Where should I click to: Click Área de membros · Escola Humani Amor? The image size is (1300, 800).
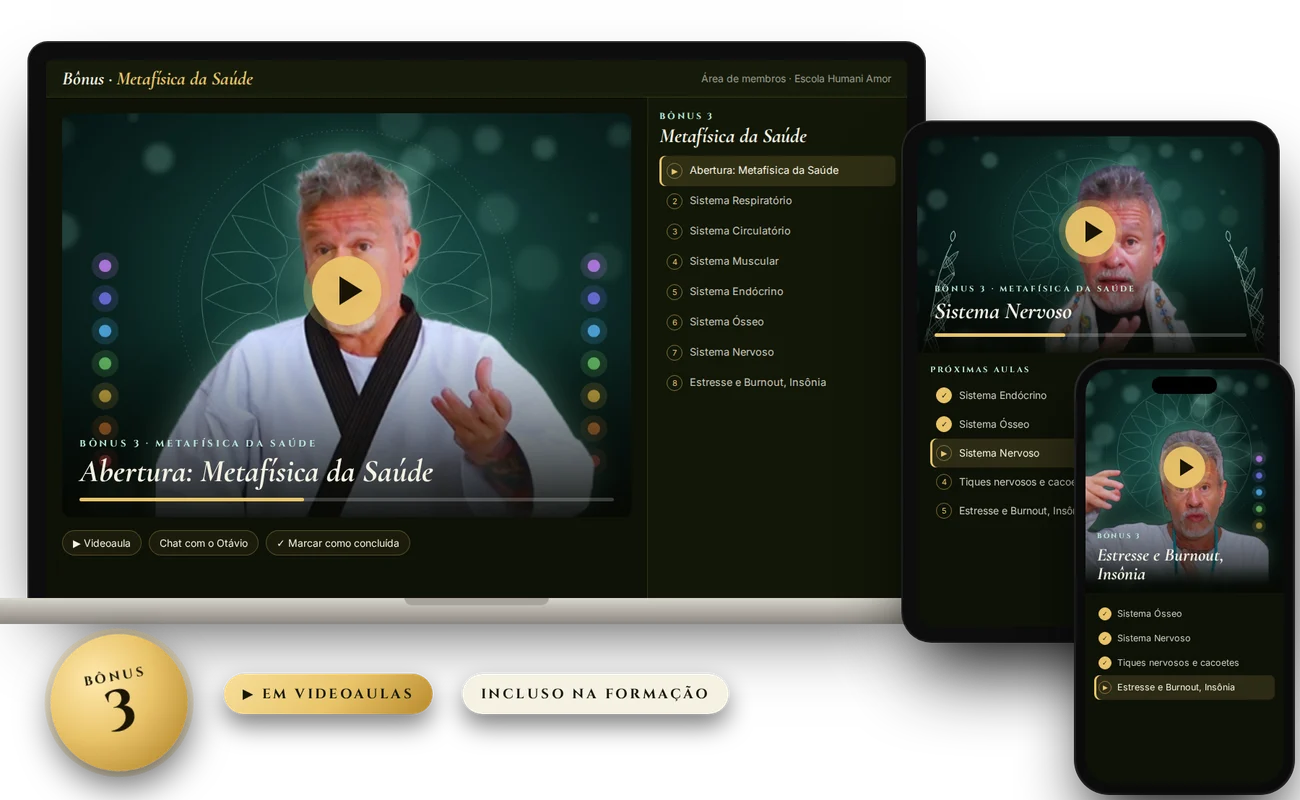coord(796,79)
